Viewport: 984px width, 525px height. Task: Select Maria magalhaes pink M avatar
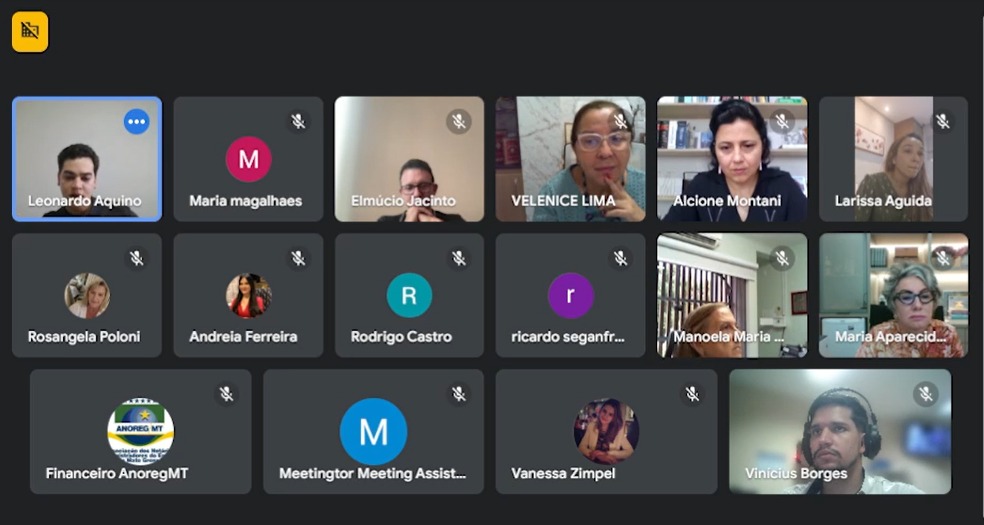tap(248, 159)
